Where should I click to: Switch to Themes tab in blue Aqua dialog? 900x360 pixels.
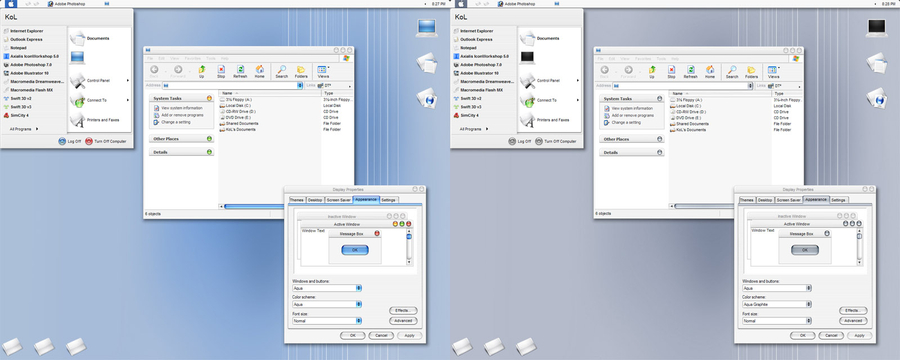[x=296, y=200]
